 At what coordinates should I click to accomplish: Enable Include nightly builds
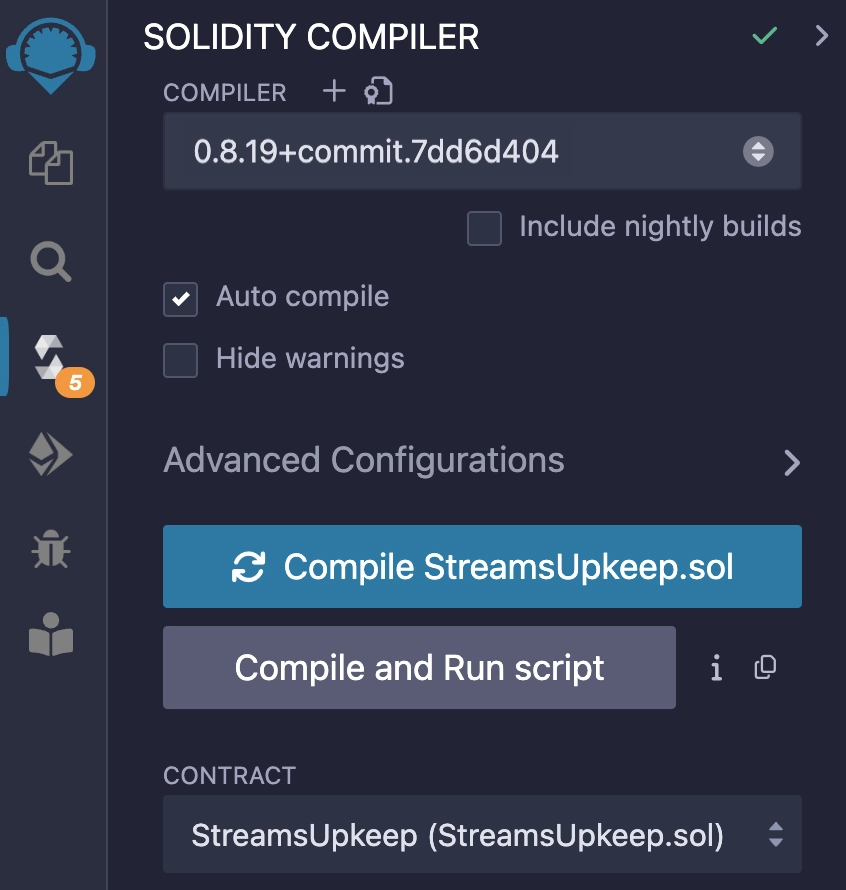click(484, 229)
